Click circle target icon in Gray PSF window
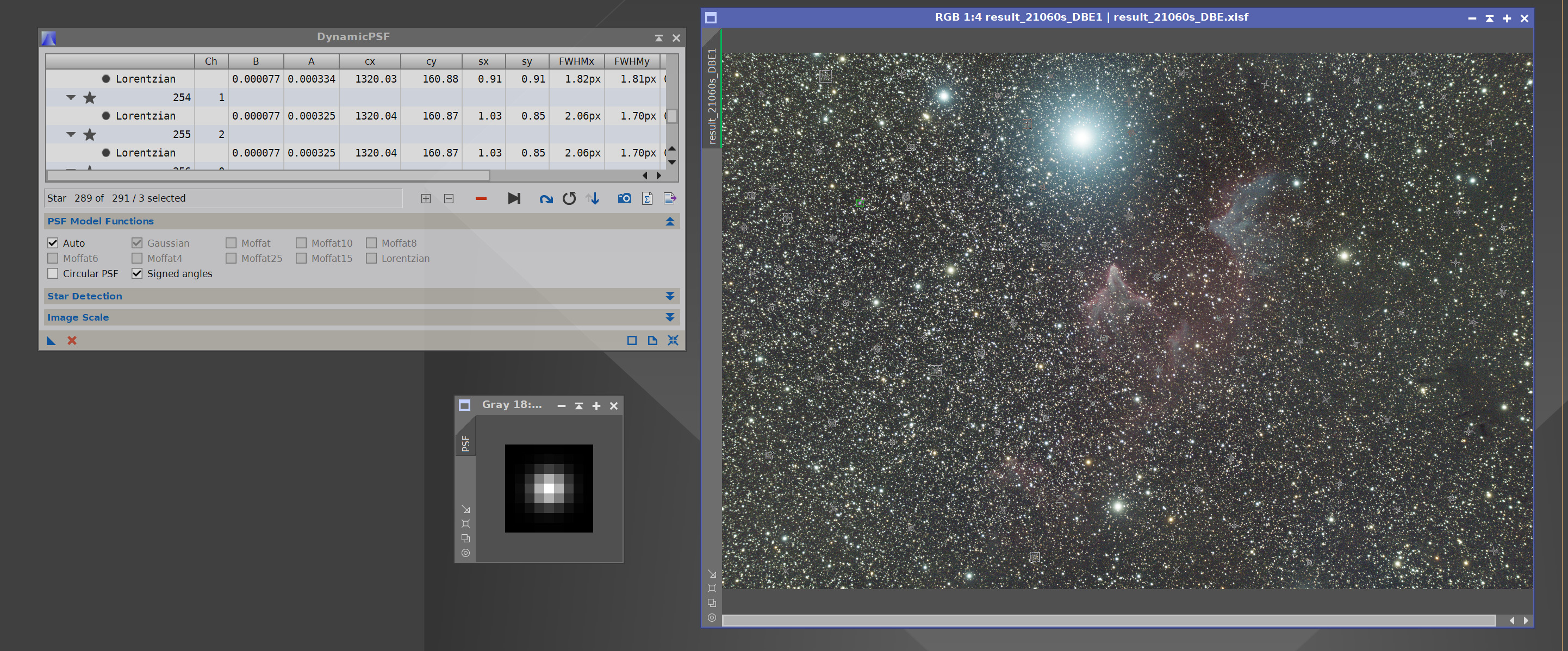This screenshot has height=651, width=1568. 465,553
